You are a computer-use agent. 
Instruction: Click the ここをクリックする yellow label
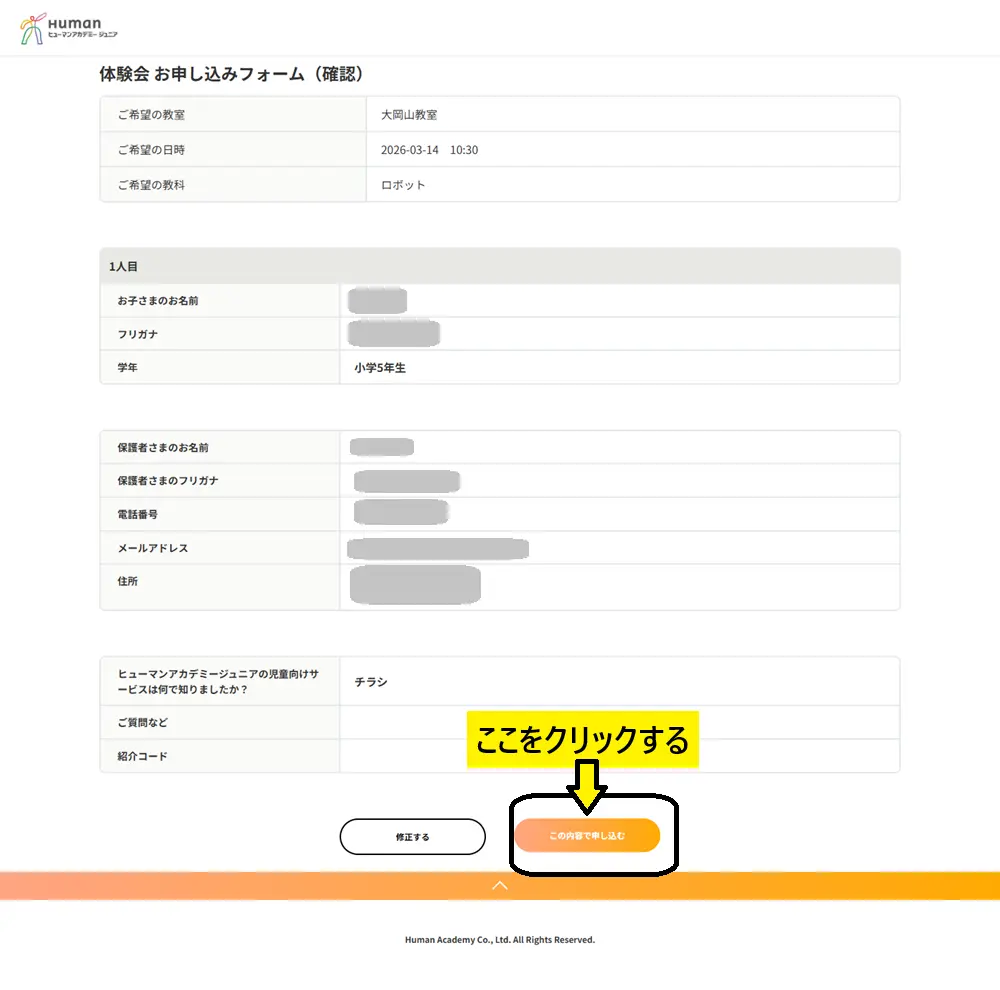click(x=582, y=740)
